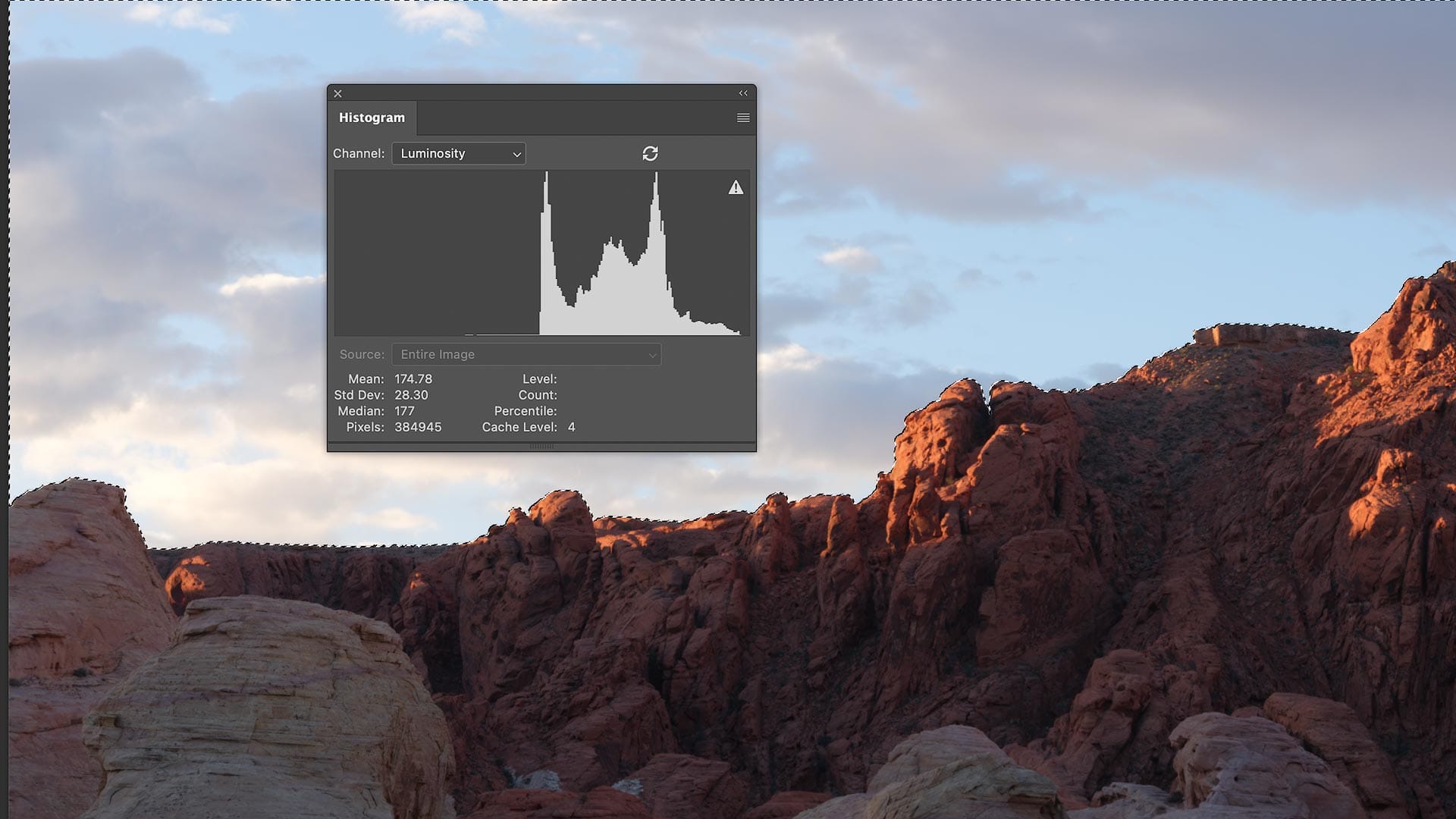Click the uncached refresh icon

tap(650, 153)
